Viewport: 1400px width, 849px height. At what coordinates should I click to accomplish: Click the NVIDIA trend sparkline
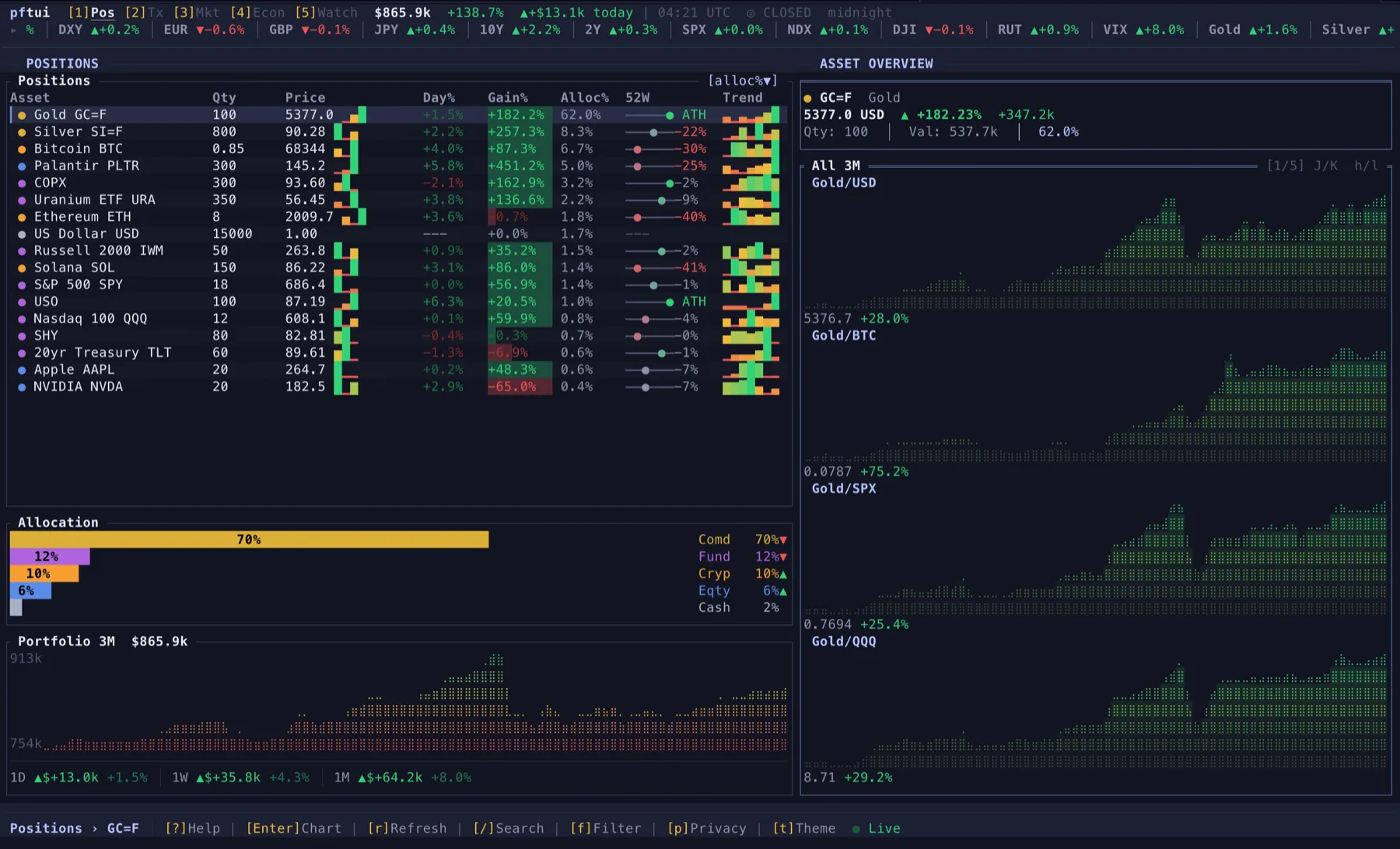(751, 387)
